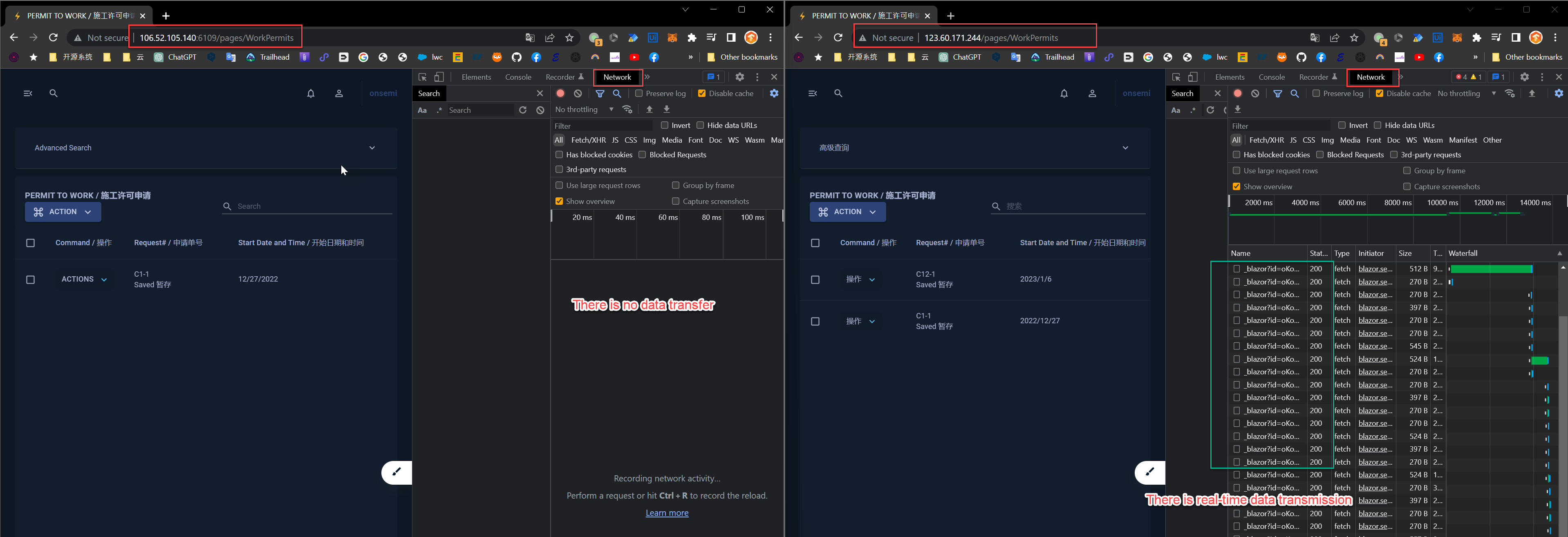The width and height of the screenshot is (1568, 537).
Task: Click the notification bell in the onsemi app
Action: (311, 93)
